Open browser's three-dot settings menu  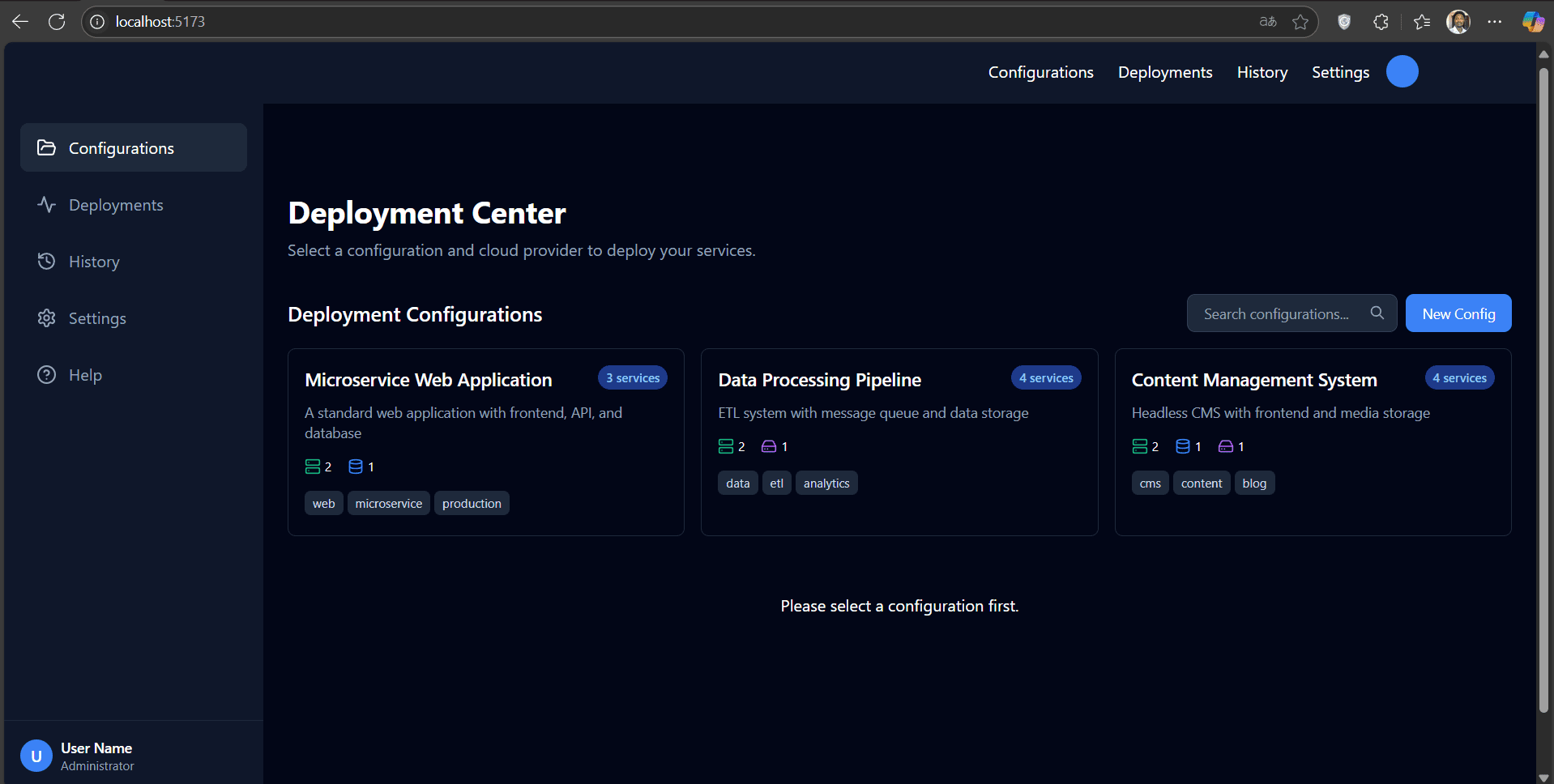pyautogui.click(x=1495, y=22)
